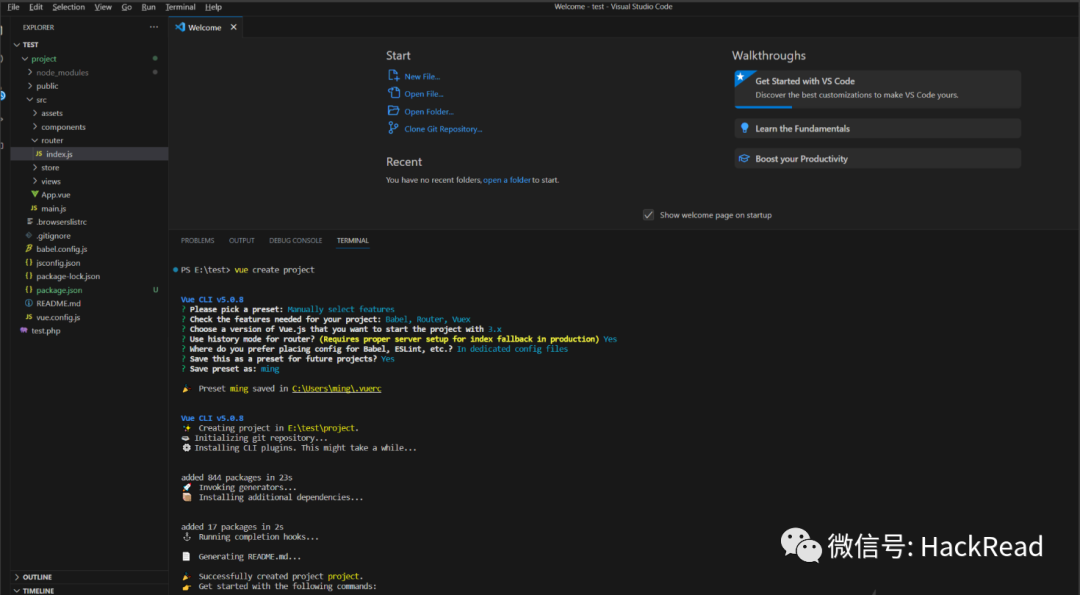Open the View menu

103,7
